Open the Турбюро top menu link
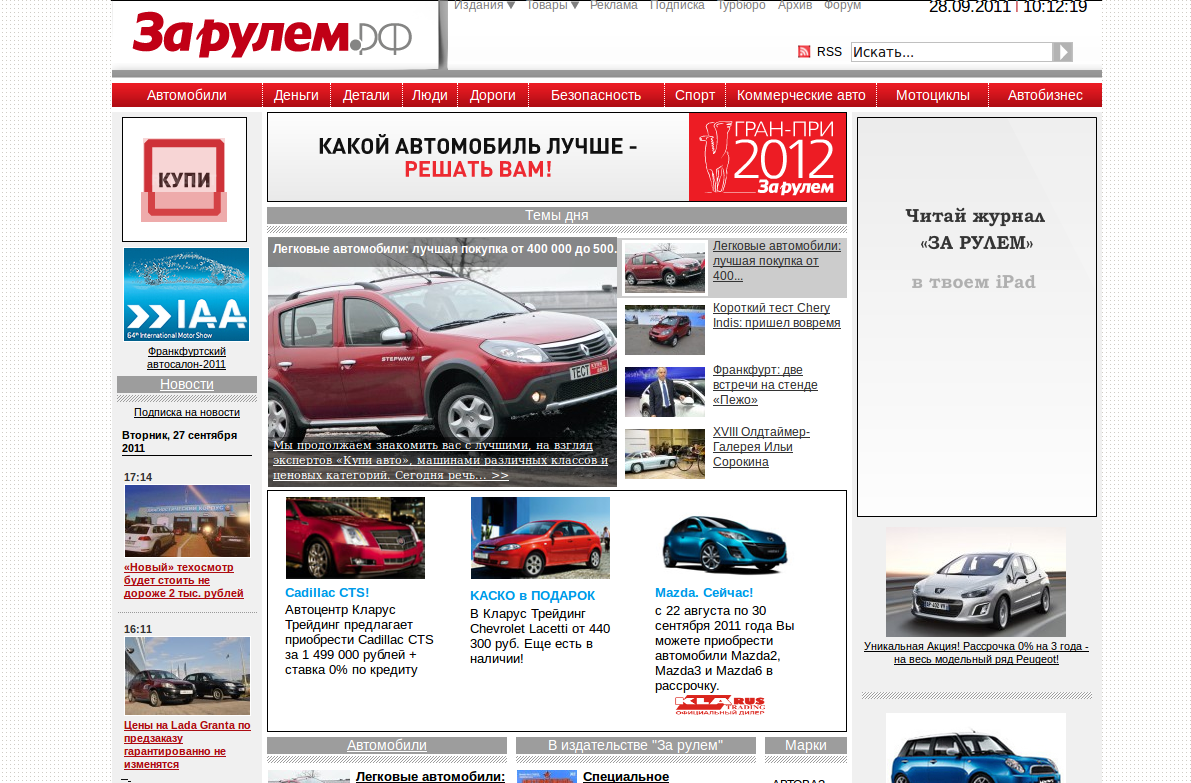Screen dimensions: 1191x783 pos(741,6)
